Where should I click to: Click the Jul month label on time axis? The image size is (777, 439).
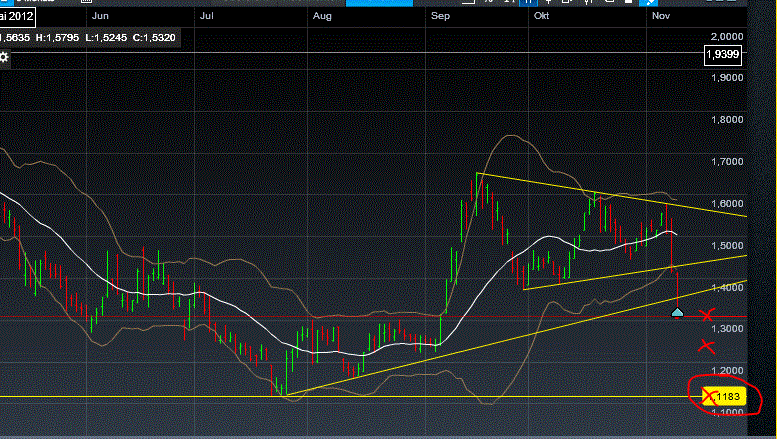208,16
